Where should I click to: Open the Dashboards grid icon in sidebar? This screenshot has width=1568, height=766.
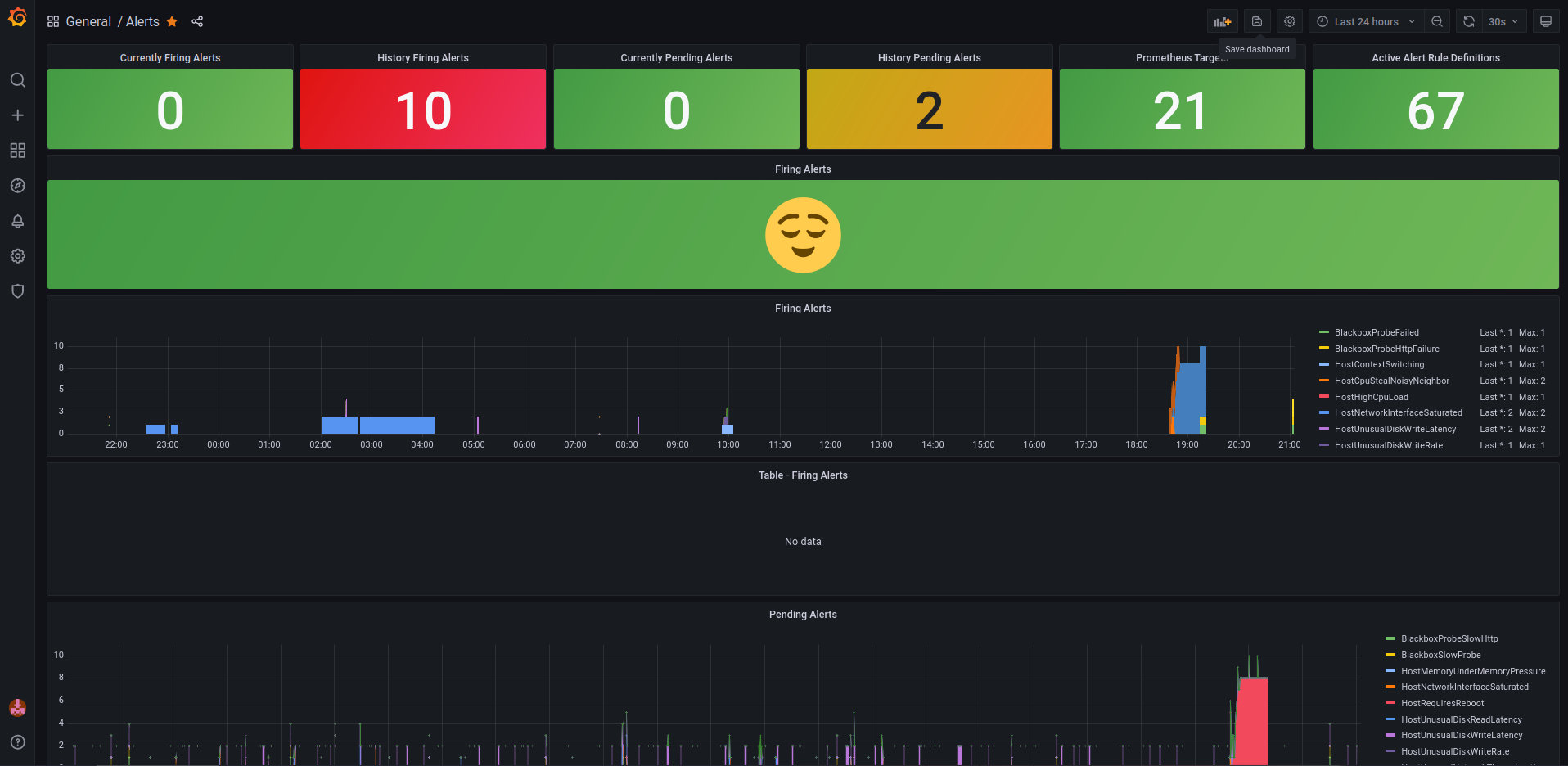click(x=17, y=151)
